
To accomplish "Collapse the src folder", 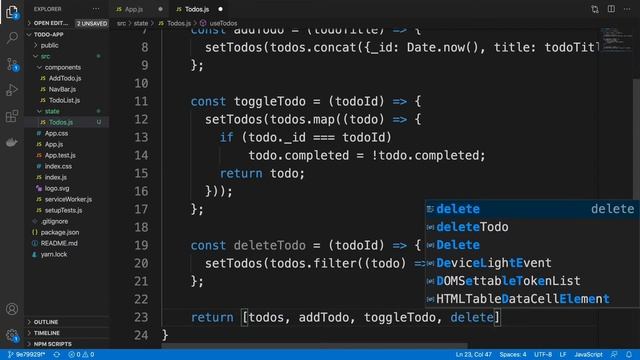I will tap(45, 56).
